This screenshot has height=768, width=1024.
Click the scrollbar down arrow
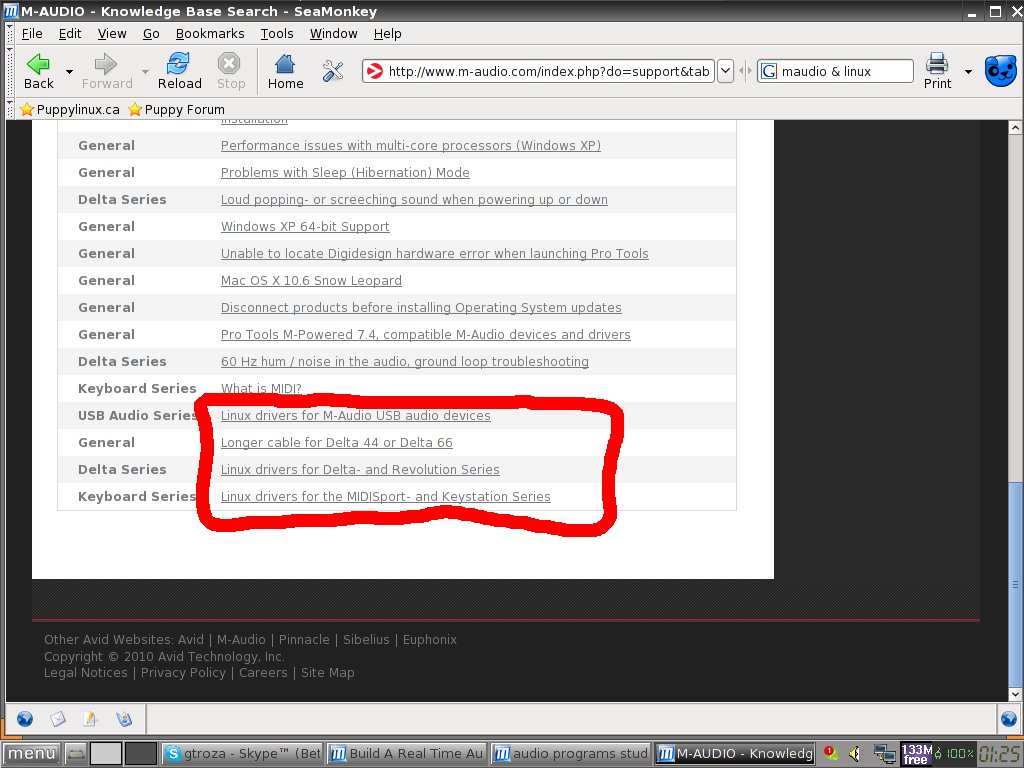(x=1015, y=694)
